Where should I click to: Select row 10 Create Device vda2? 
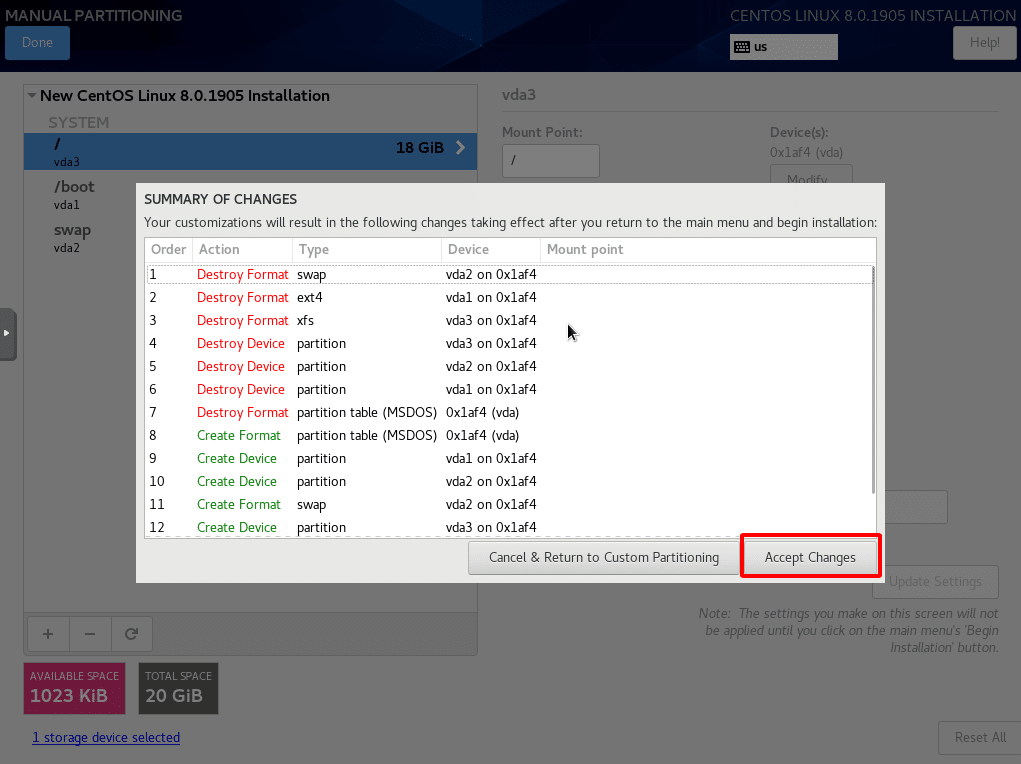[509, 481]
